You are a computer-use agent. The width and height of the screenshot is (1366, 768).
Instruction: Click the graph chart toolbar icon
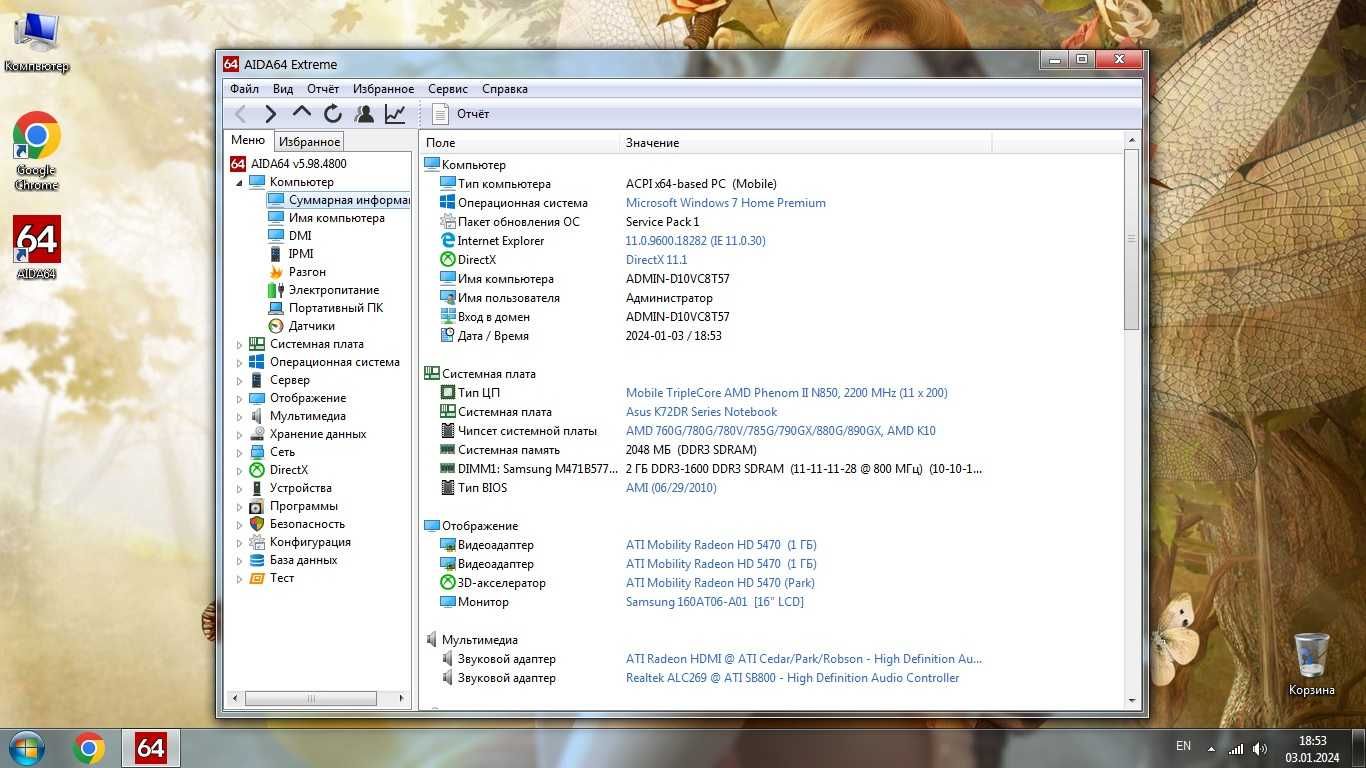(396, 114)
